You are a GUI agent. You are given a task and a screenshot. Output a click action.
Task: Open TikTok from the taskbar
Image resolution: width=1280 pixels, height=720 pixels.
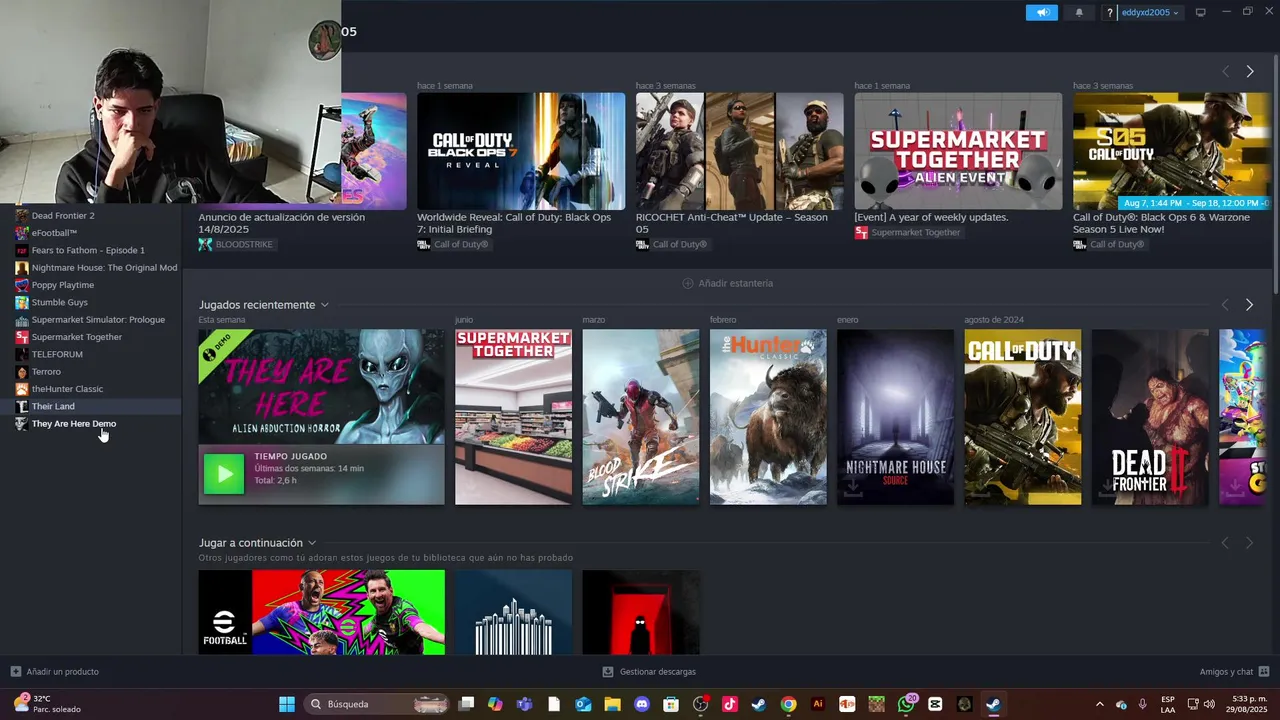pyautogui.click(x=730, y=704)
